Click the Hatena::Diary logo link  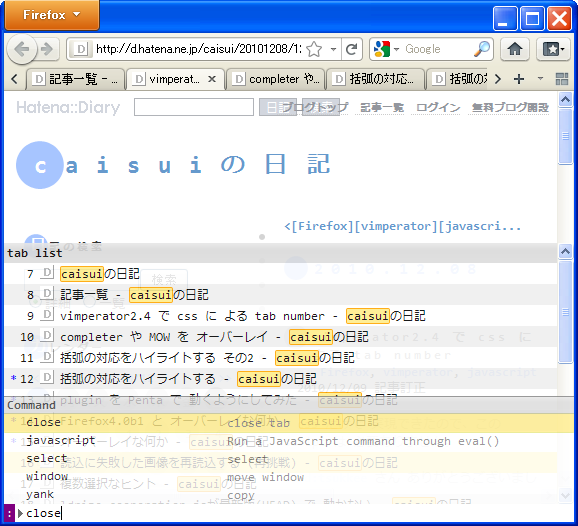68,107
